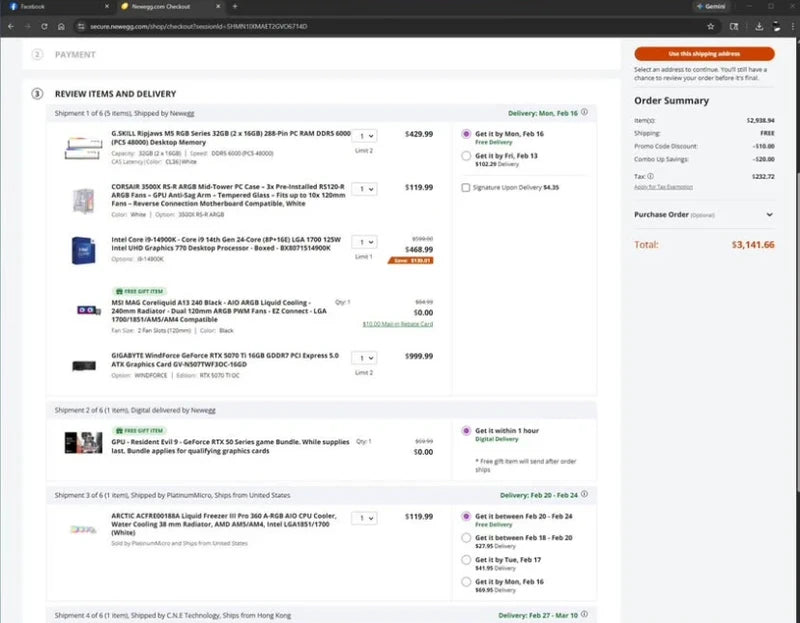The height and width of the screenshot is (623, 800).
Task: Open CORSAIR 3500X RS-R ARGB case title
Action: (228, 195)
